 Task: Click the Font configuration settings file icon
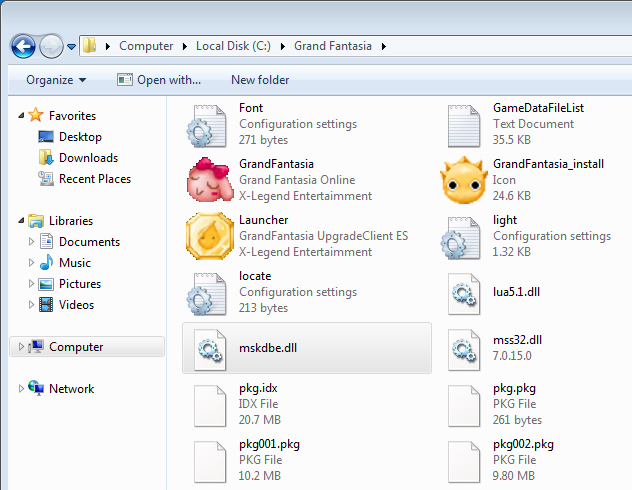[x=207, y=124]
